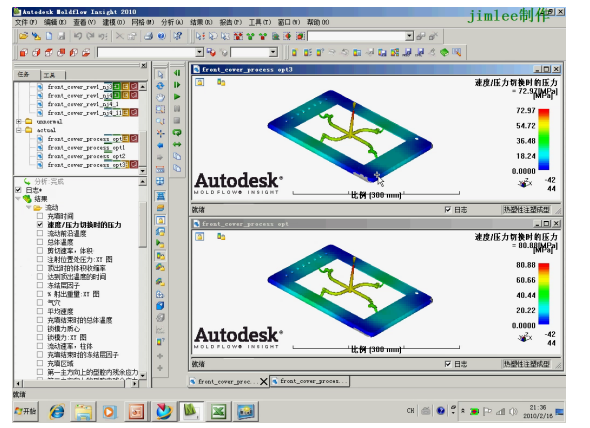This screenshot has height=428, width=590.
Task: Click the green bounce arrows icon
Action: [x=177, y=145]
